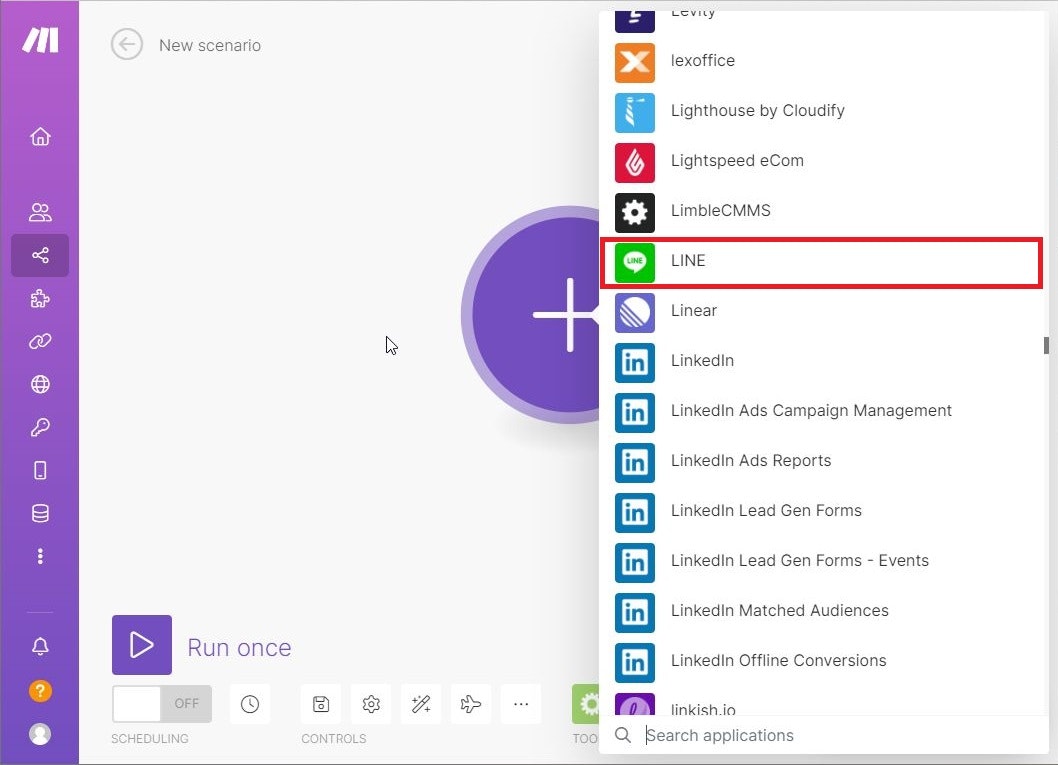Choose LinkedIn from the app list
This screenshot has height=765, width=1058.
pos(822,361)
